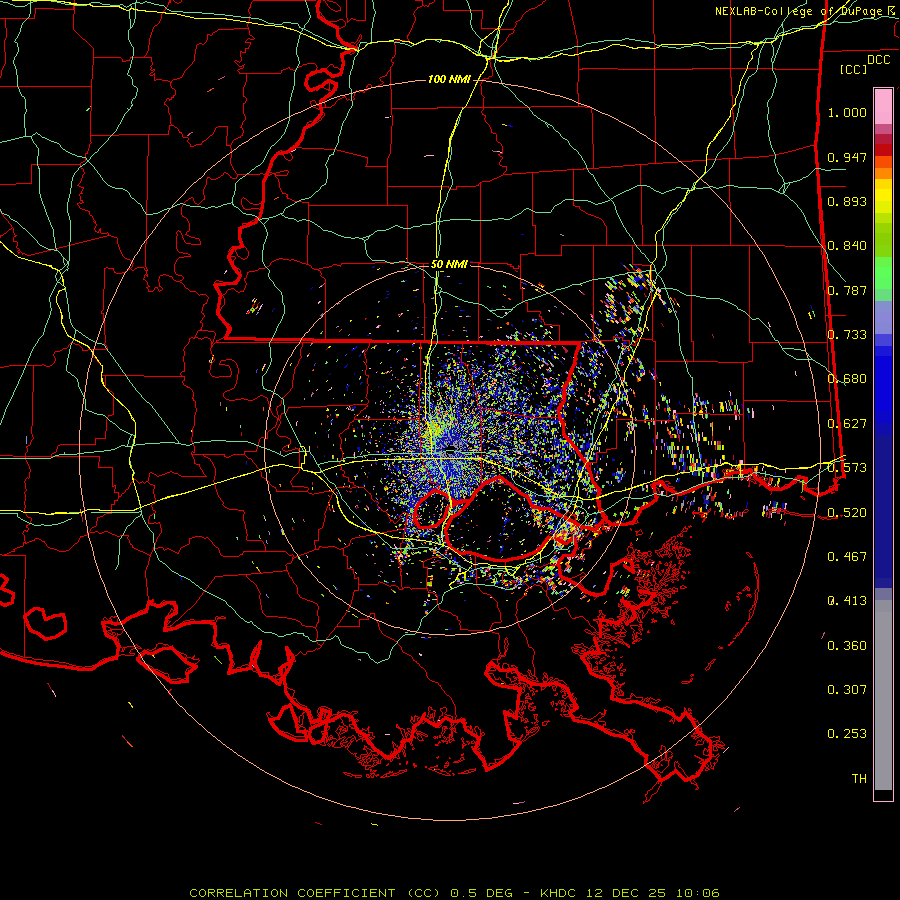
Task: Click the radar site center marker
Action: point(451,451)
